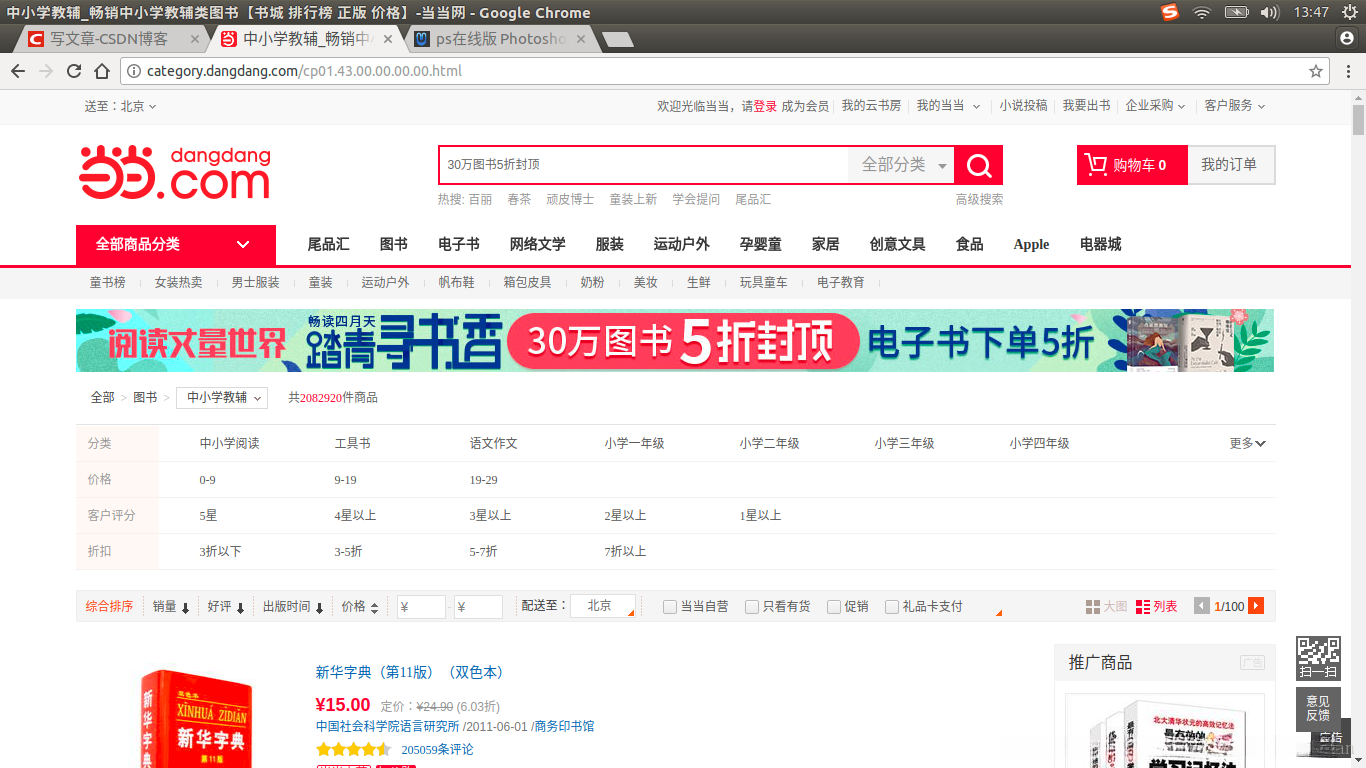Image resolution: width=1366 pixels, height=768 pixels.
Task: Click the magnifier search button
Action: pos(979,165)
